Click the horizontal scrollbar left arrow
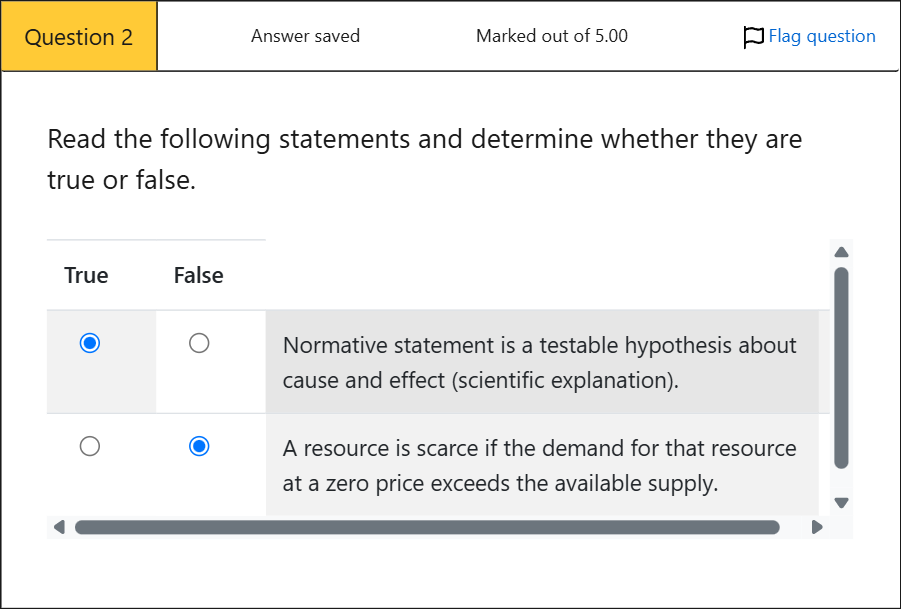 coord(58,527)
